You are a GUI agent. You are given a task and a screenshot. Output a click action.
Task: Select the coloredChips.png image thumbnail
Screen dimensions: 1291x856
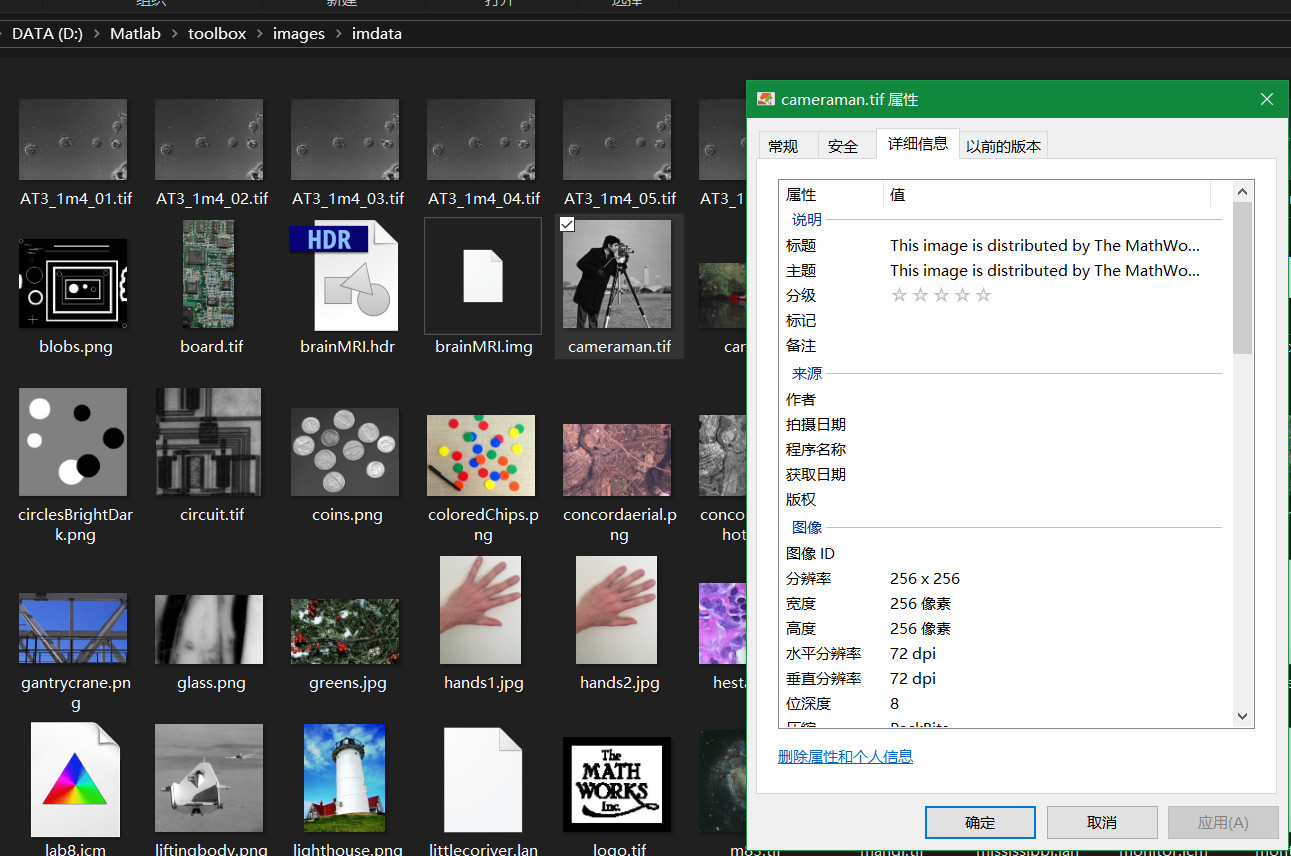tap(481, 455)
